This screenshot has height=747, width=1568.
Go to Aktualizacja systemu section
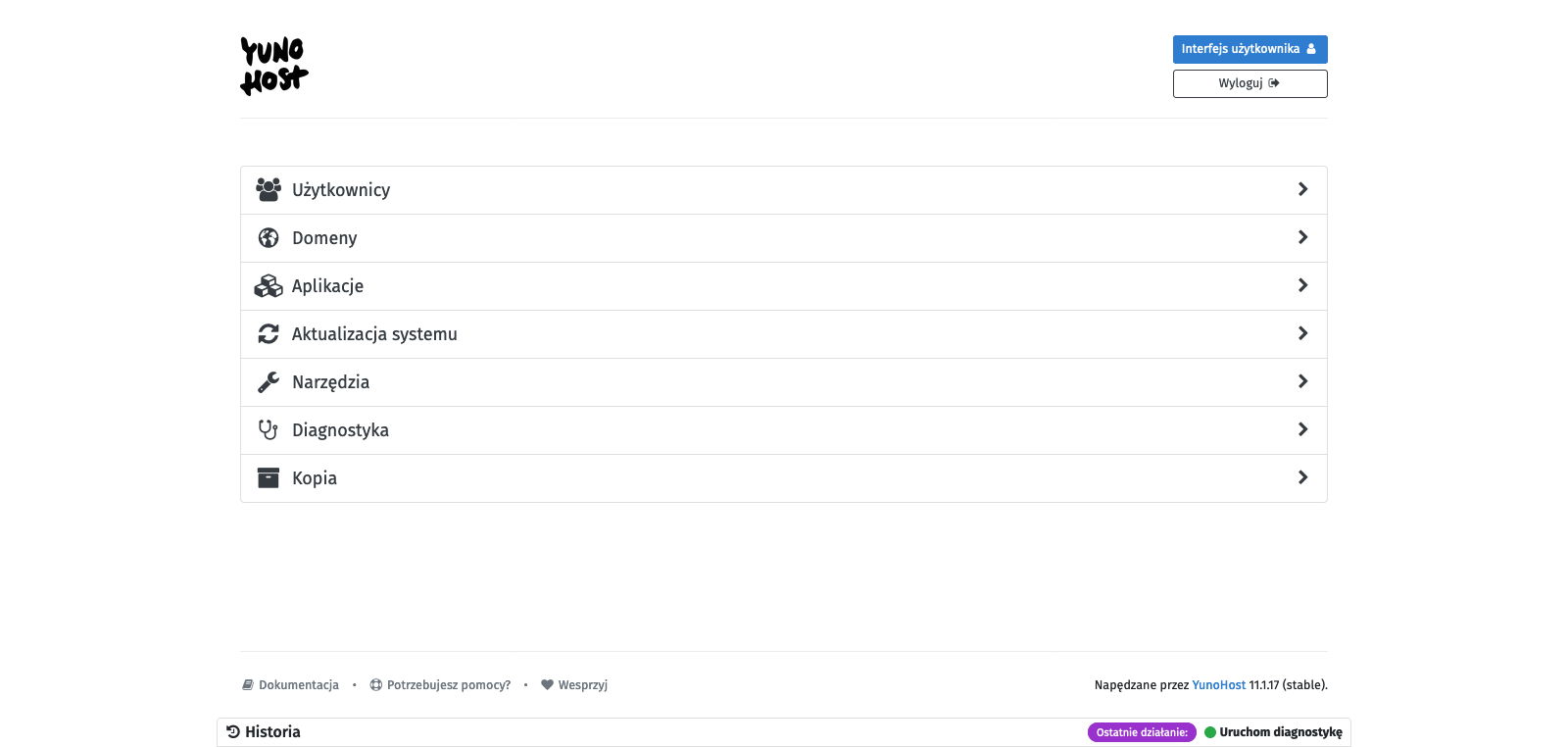(x=374, y=334)
